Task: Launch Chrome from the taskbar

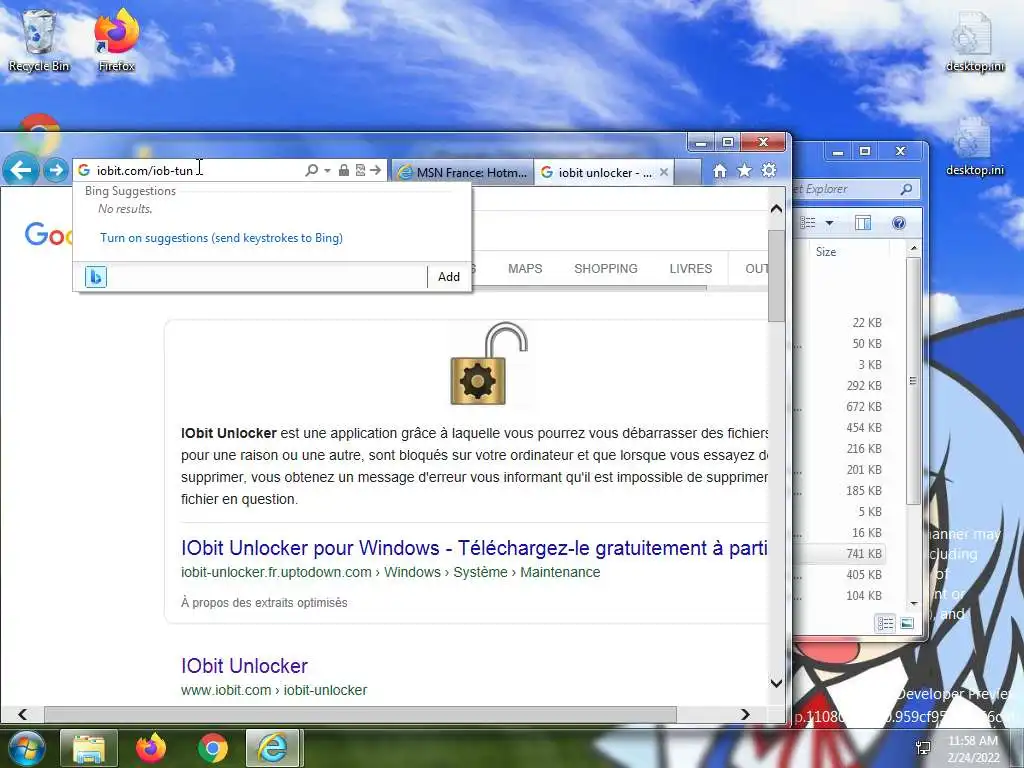Action: point(213,748)
